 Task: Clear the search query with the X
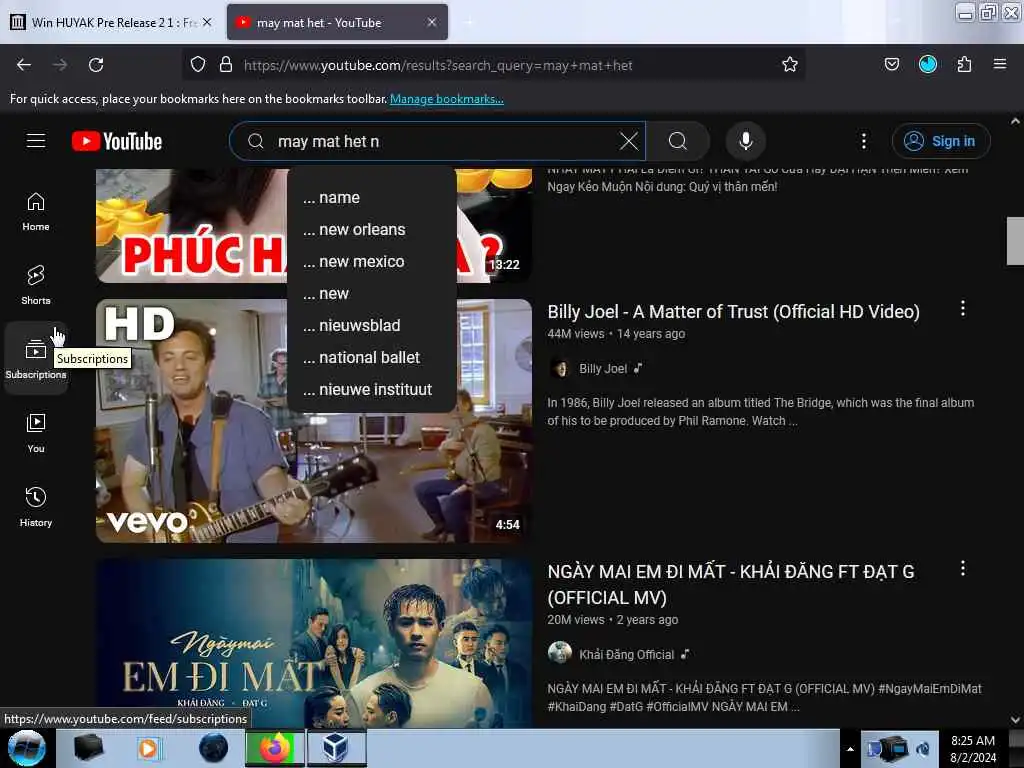[628, 141]
